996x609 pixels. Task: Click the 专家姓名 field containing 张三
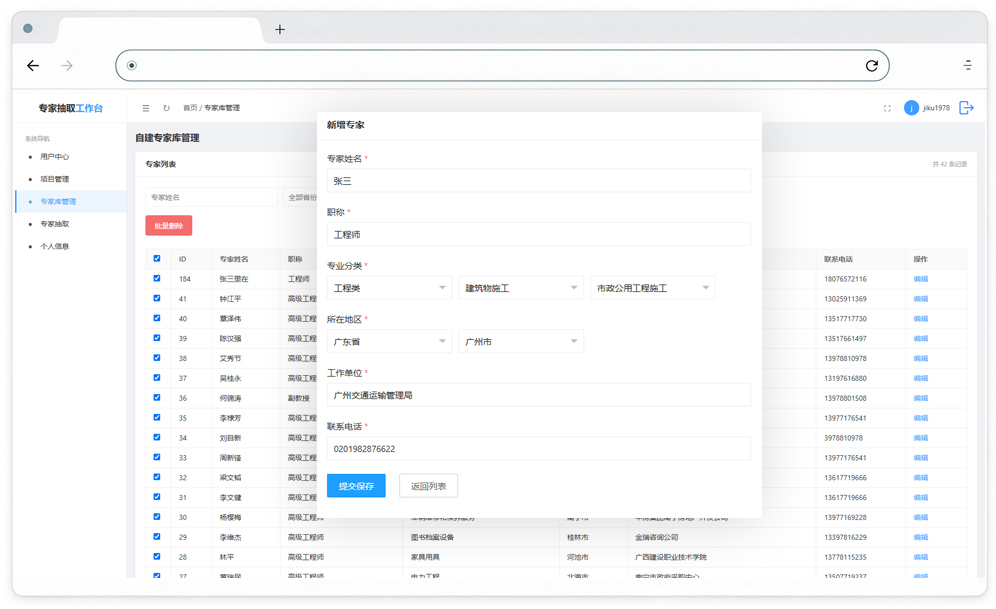(x=539, y=181)
